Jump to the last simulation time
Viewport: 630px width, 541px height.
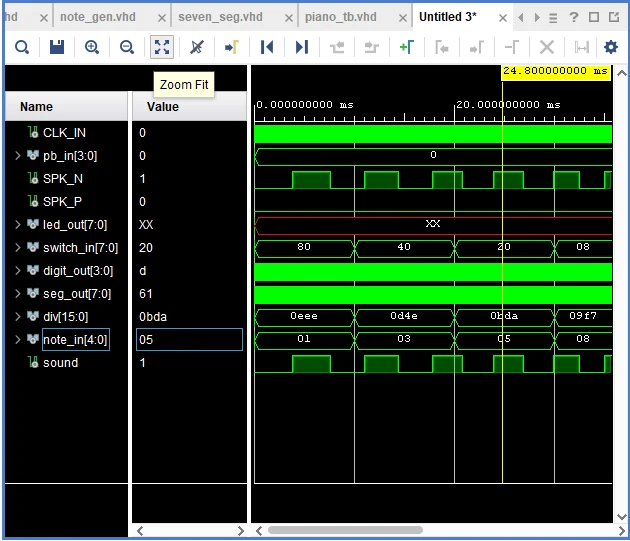tap(302, 47)
